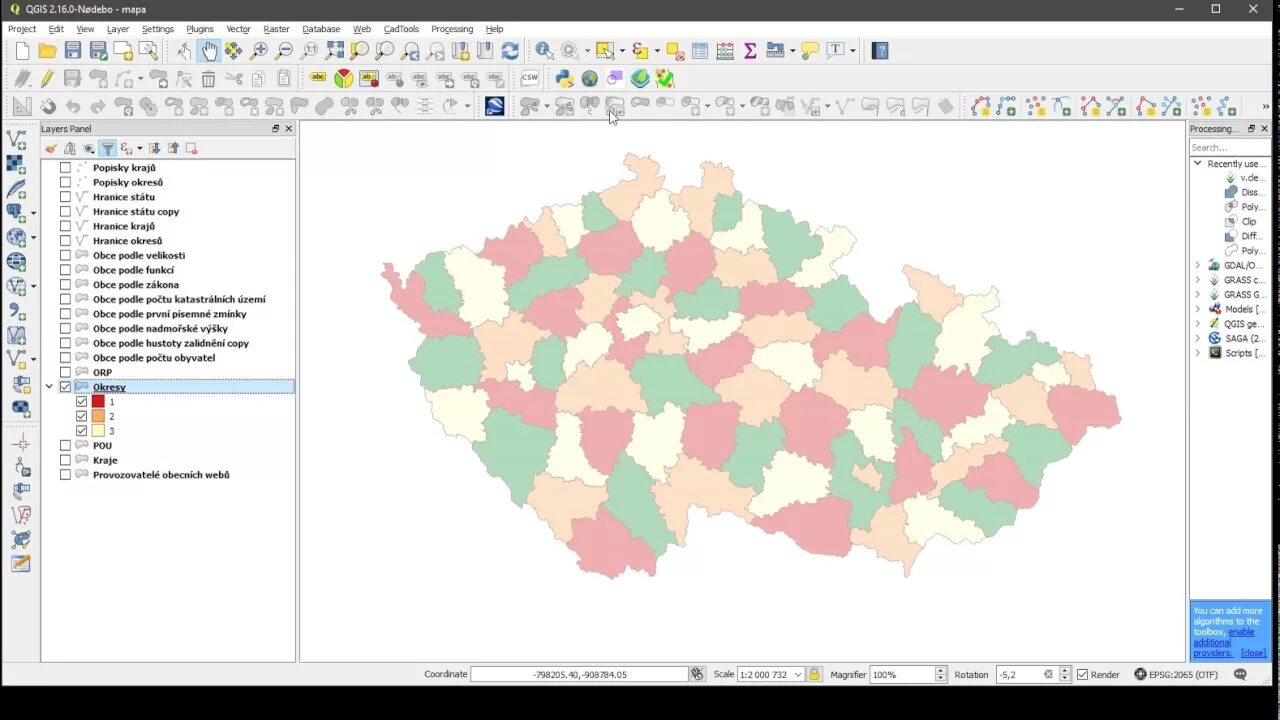This screenshot has height=720, width=1280.
Task: Click the Zoom Out magnifier tool
Action: (x=285, y=50)
